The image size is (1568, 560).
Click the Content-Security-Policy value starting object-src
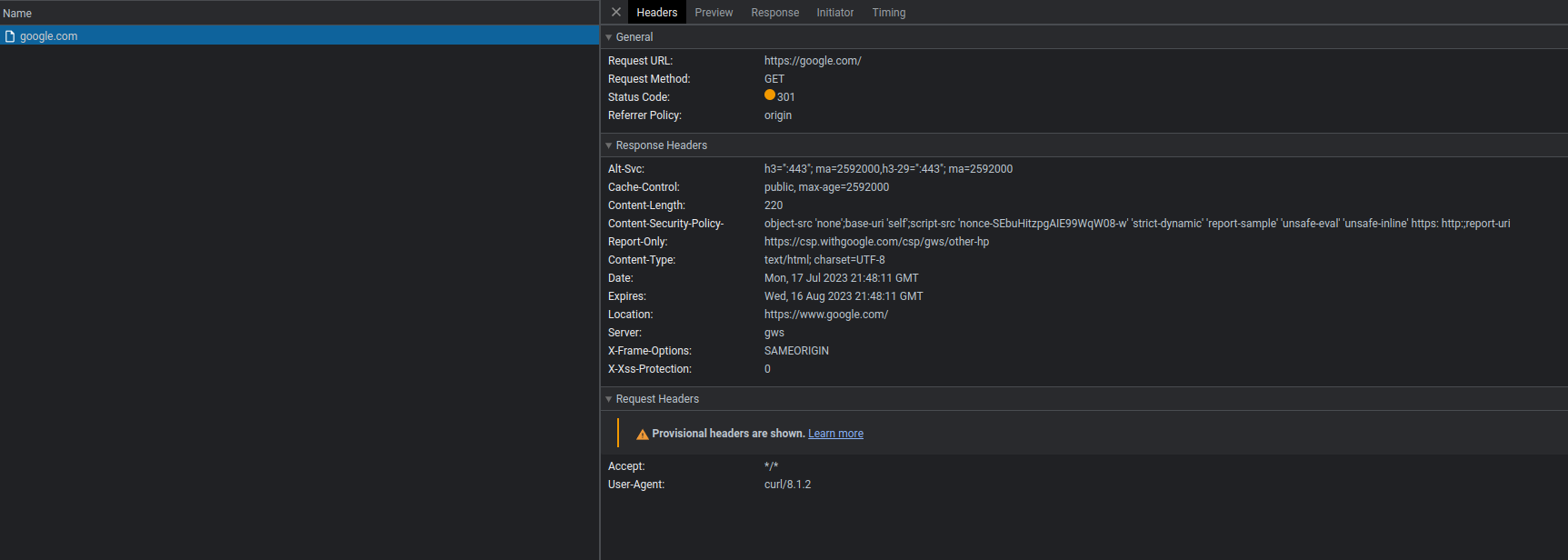coord(1137,224)
